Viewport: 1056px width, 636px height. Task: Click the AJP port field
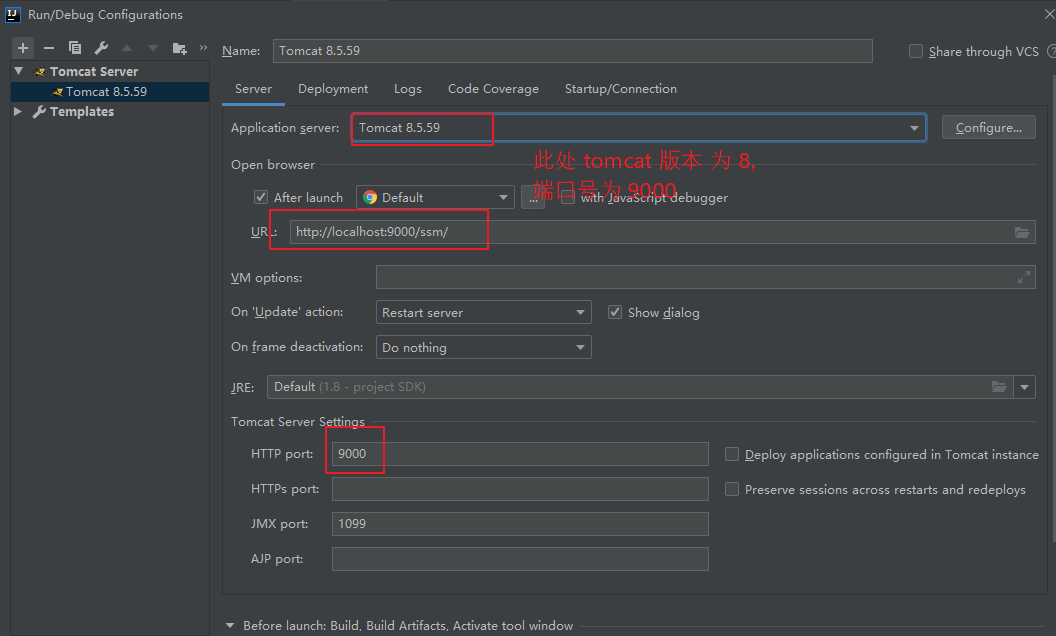coord(520,559)
